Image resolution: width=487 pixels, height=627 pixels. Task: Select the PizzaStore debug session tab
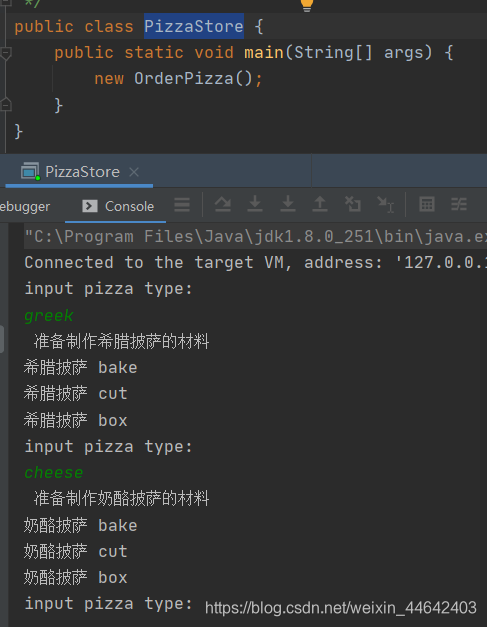click(x=79, y=172)
